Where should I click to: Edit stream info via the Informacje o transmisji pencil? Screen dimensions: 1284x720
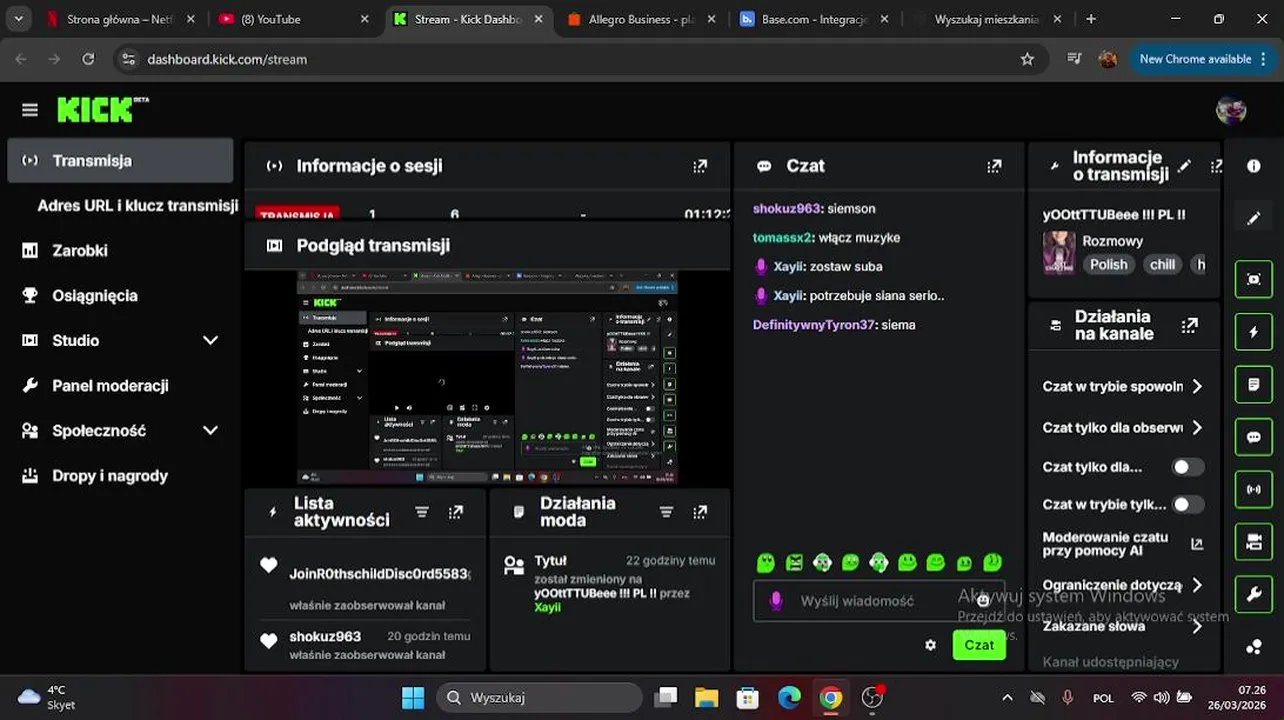pos(1185,166)
